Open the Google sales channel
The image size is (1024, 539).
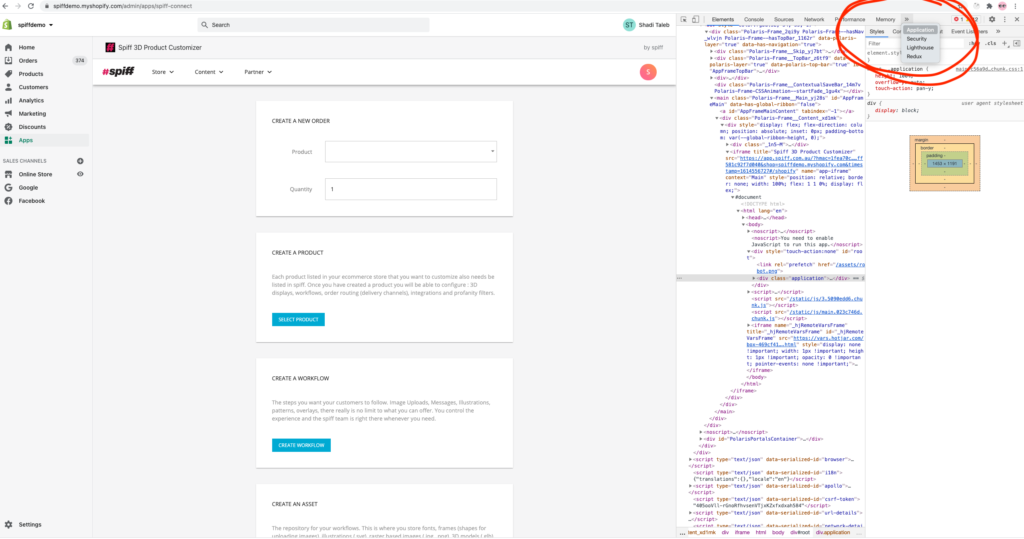pos(28,188)
